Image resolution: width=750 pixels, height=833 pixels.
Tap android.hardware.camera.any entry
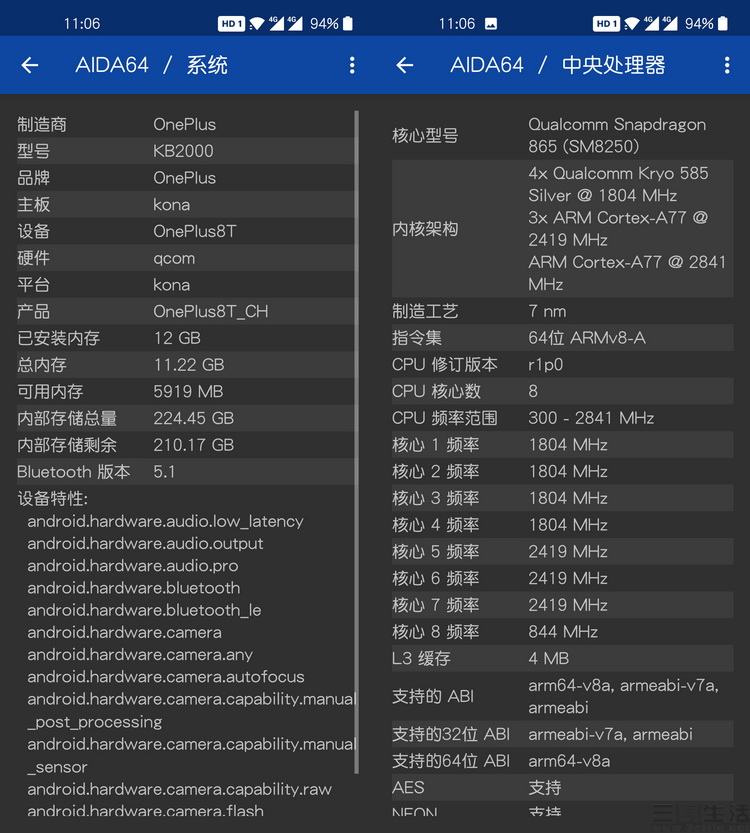click(140, 654)
